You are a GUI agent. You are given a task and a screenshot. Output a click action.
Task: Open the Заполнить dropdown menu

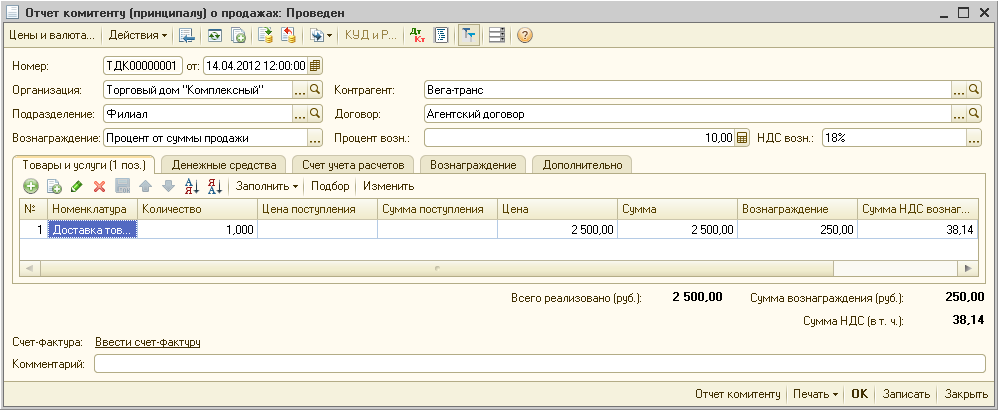267,187
